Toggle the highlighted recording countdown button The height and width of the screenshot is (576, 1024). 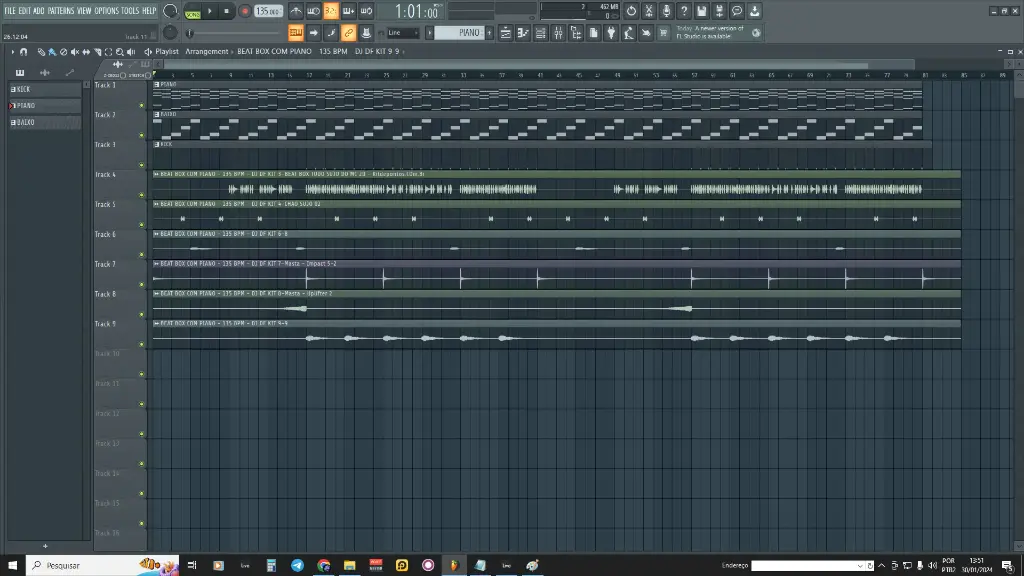(331, 11)
